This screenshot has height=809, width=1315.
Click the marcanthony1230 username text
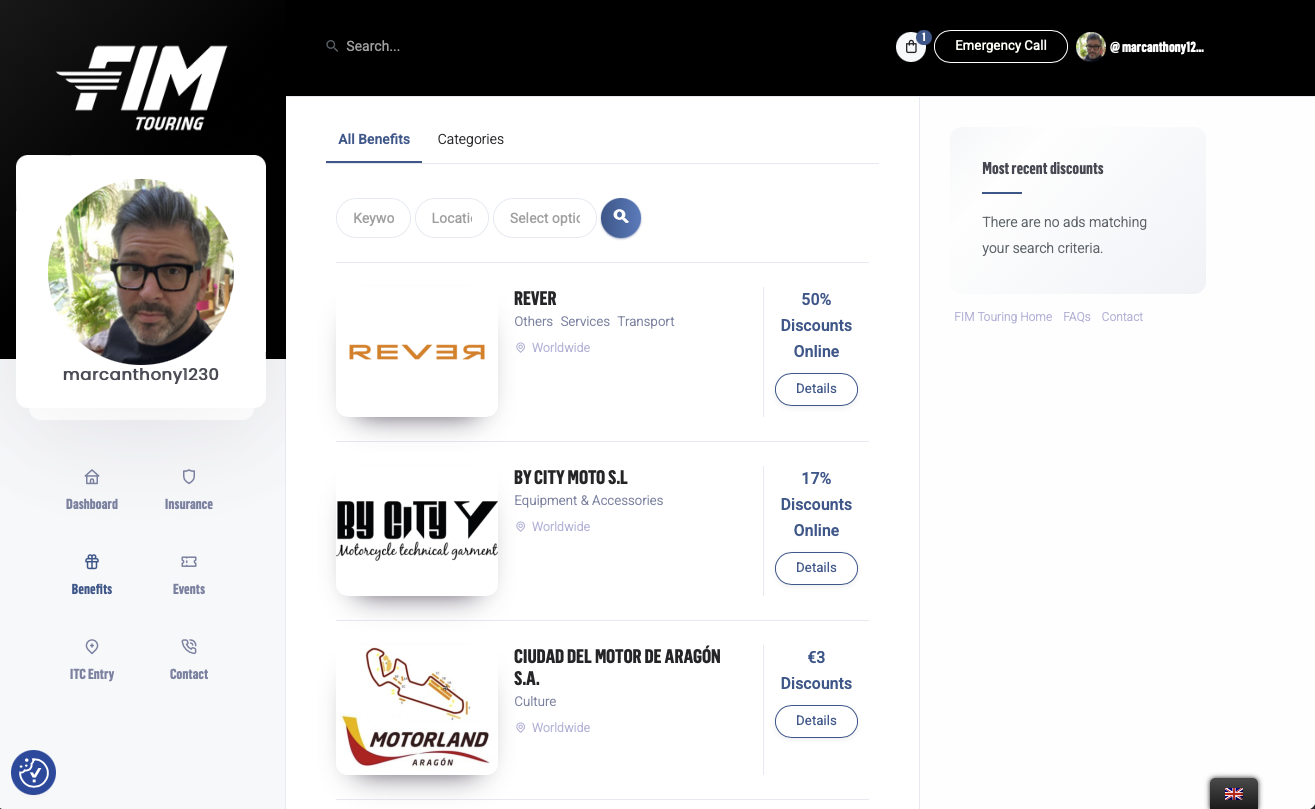pyautogui.click(x=141, y=375)
